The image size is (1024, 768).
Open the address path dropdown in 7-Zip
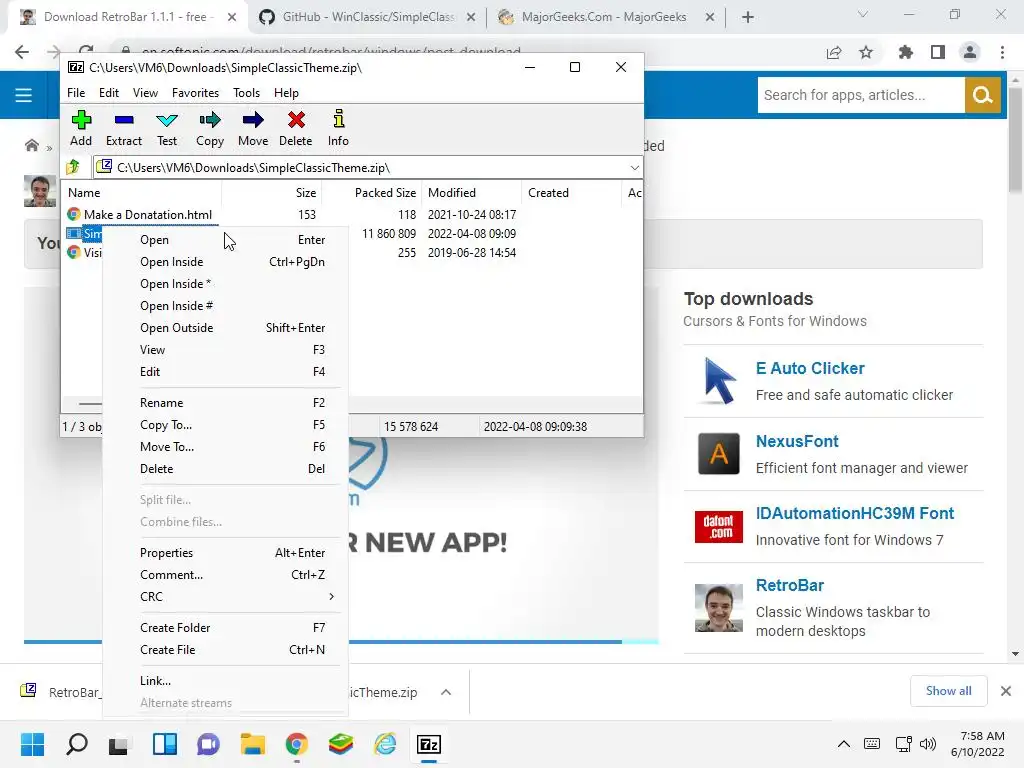(x=634, y=168)
